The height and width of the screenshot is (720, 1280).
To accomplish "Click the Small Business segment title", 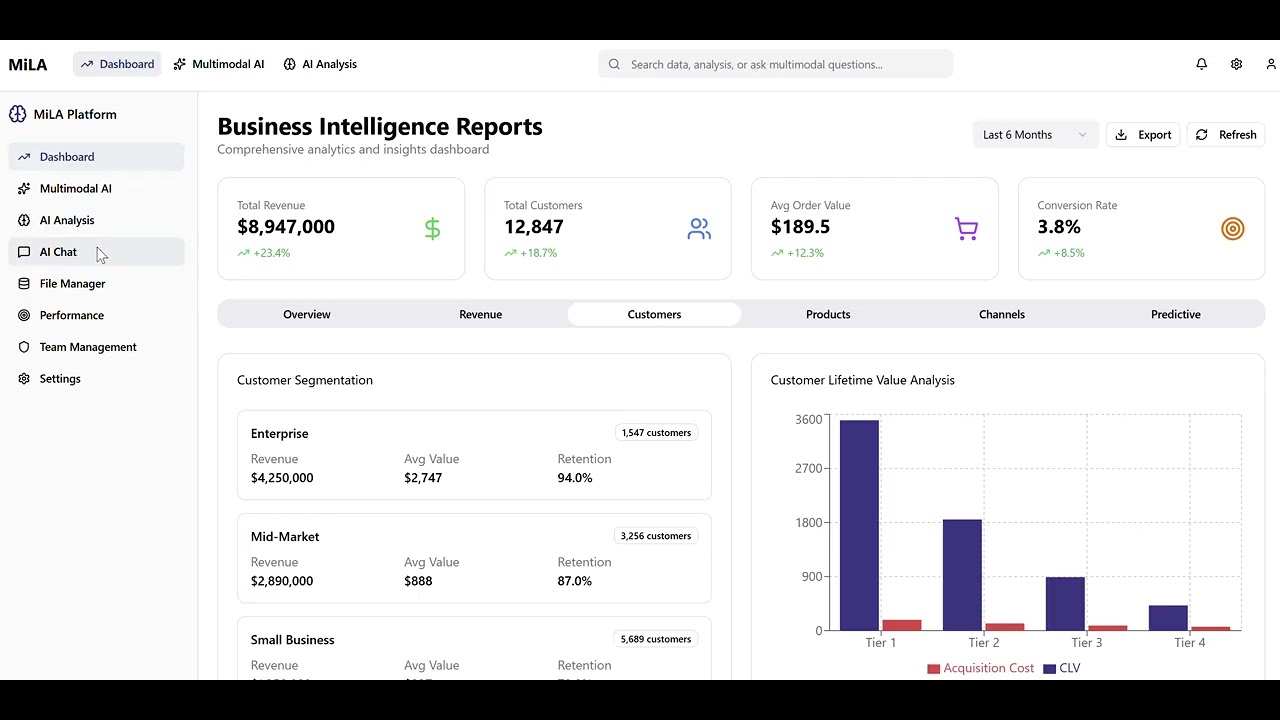I will [x=293, y=640].
